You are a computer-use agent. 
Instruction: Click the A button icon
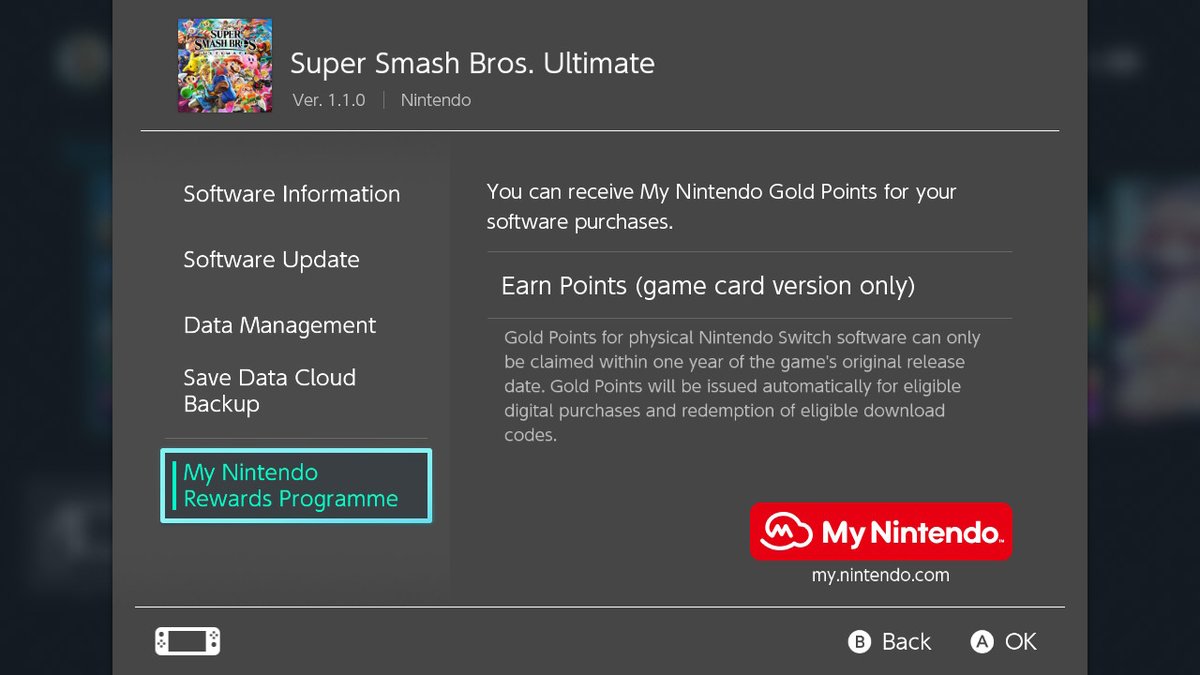coord(982,642)
